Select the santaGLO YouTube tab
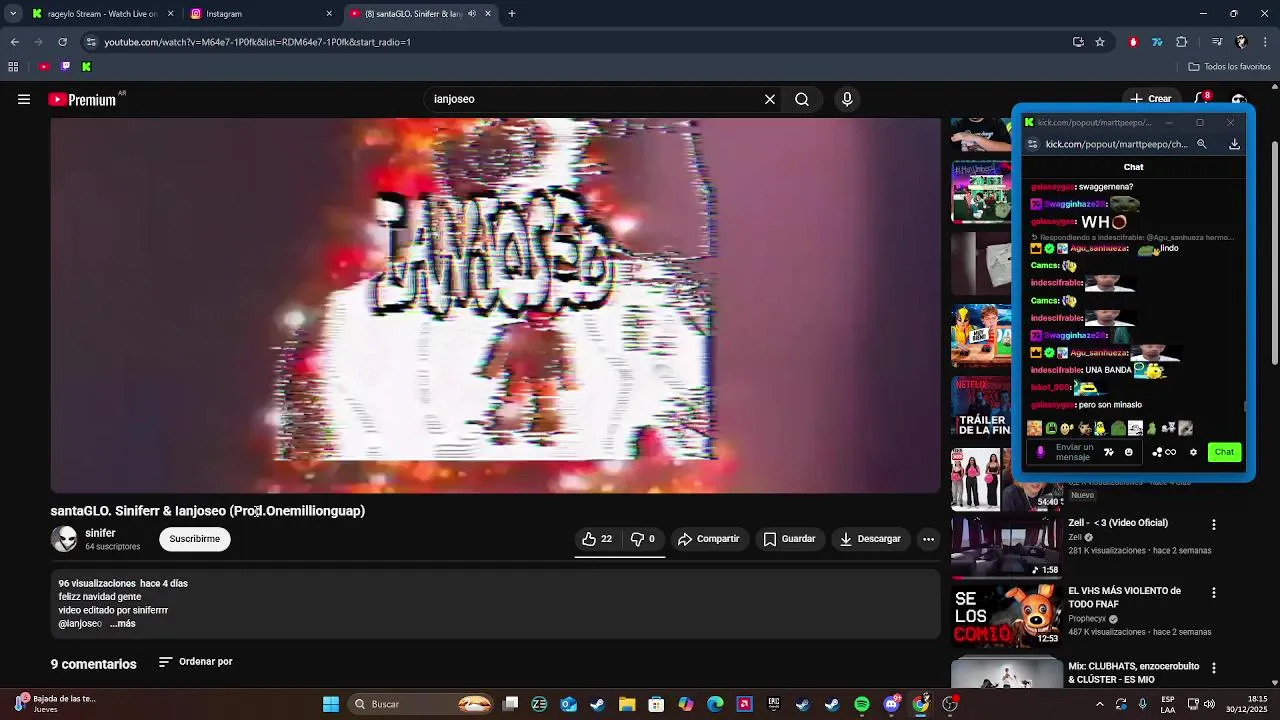 pyautogui.click(x=412, y=14)
